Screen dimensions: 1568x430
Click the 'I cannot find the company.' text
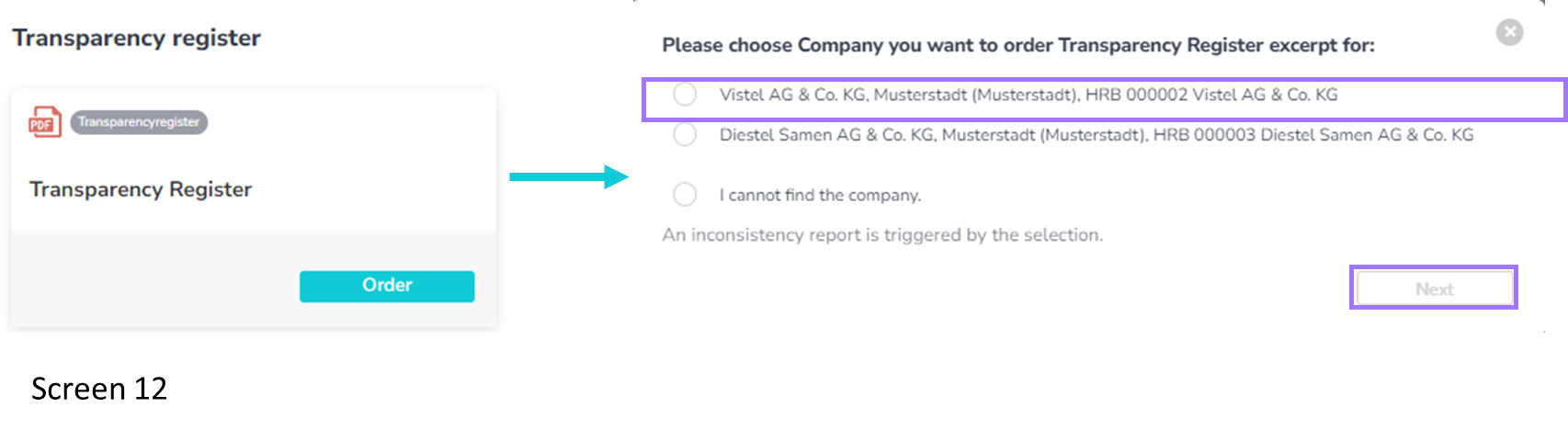click(820, 195)
